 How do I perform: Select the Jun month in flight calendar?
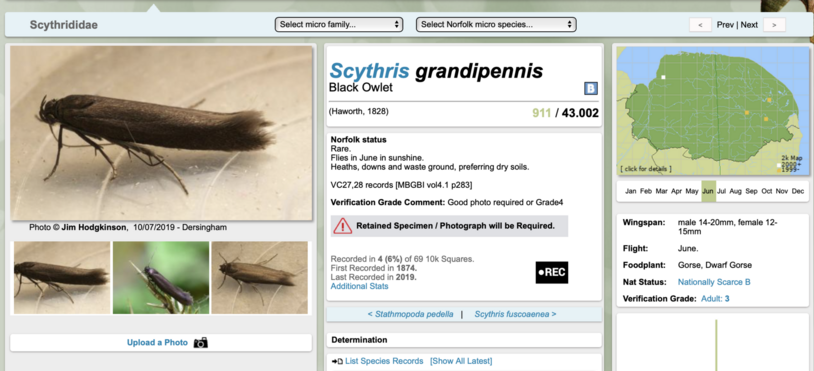[x=708, y=191]
